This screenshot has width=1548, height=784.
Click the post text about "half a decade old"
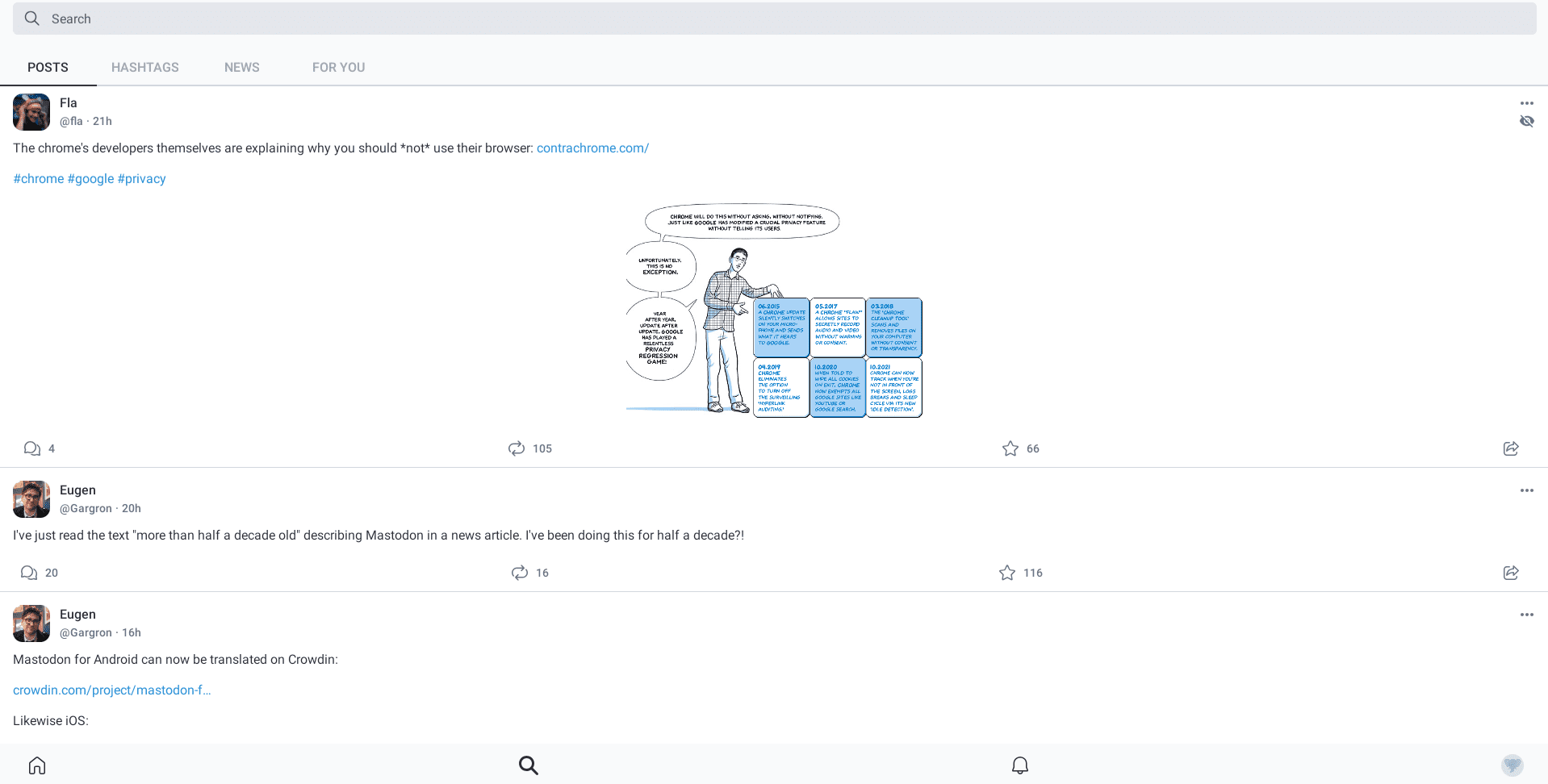click(379, 536)
